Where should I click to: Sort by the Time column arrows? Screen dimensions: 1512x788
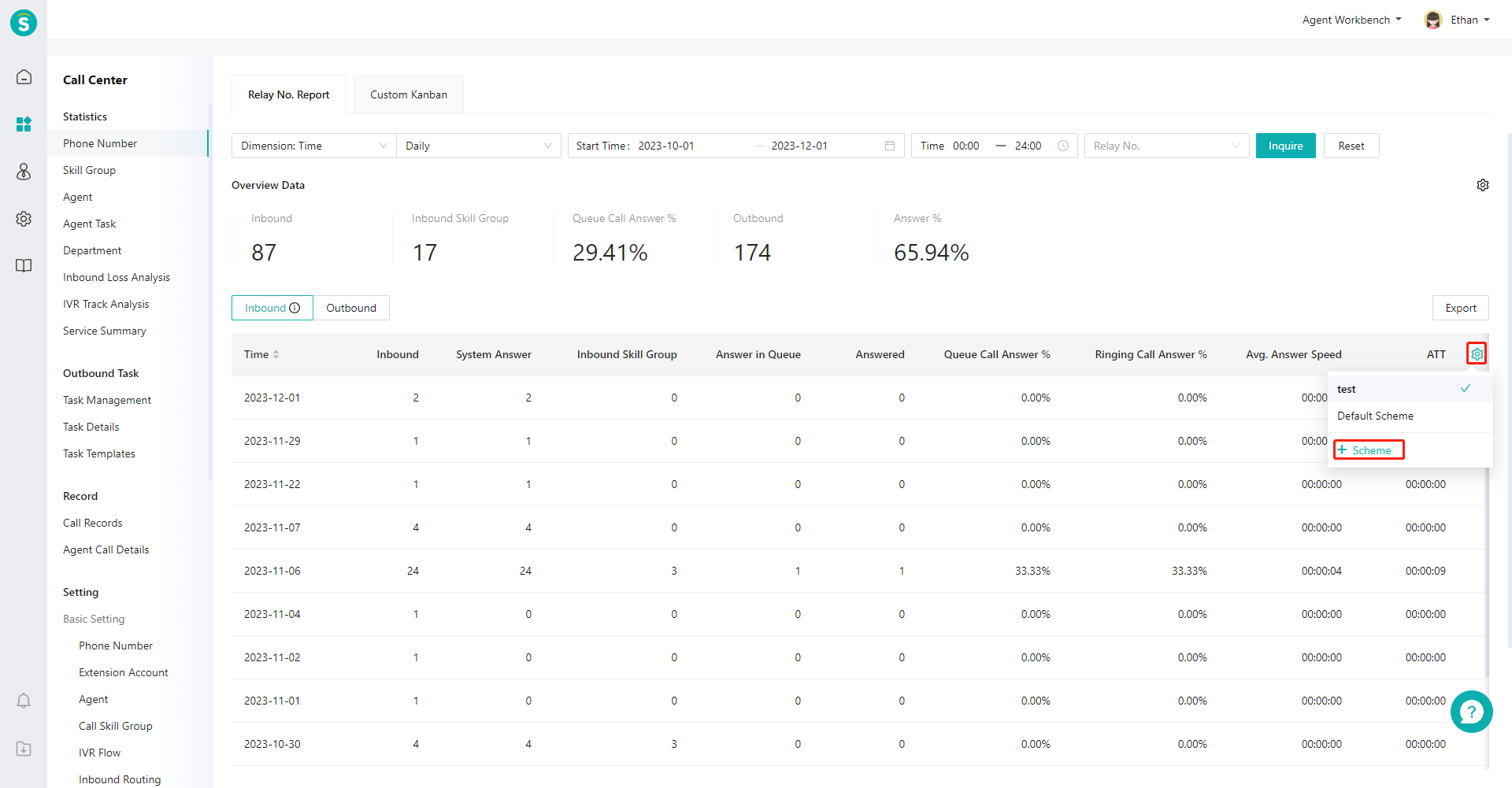click(276, 354)
